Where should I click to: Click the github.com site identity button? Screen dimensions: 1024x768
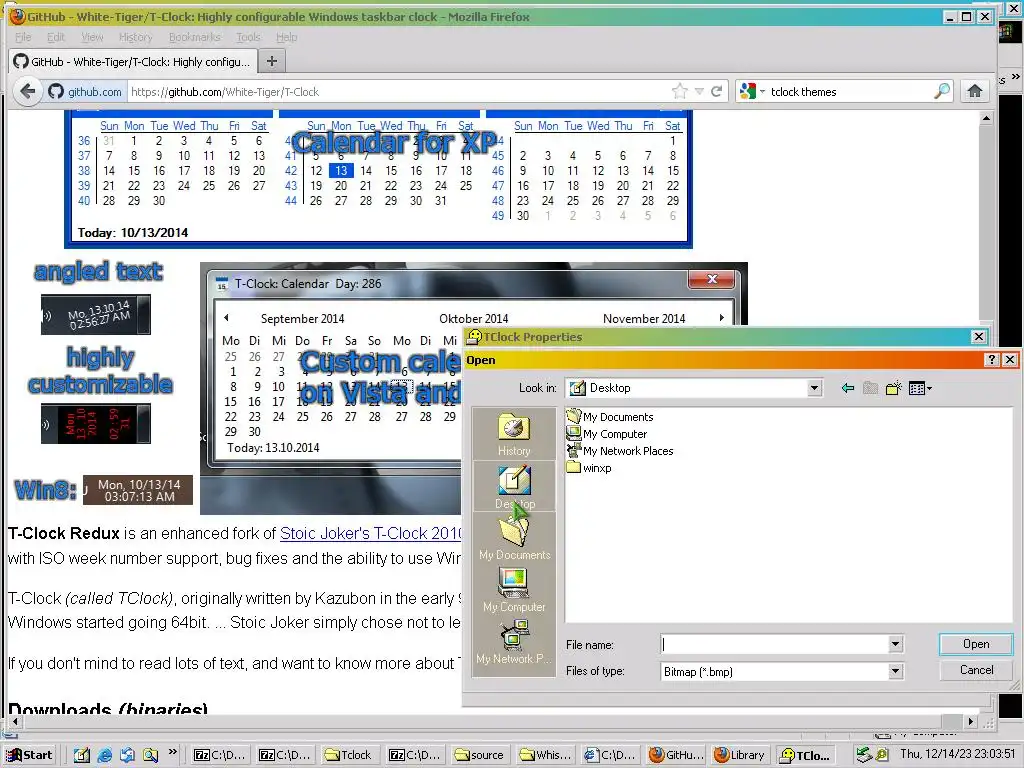(85, 91)
